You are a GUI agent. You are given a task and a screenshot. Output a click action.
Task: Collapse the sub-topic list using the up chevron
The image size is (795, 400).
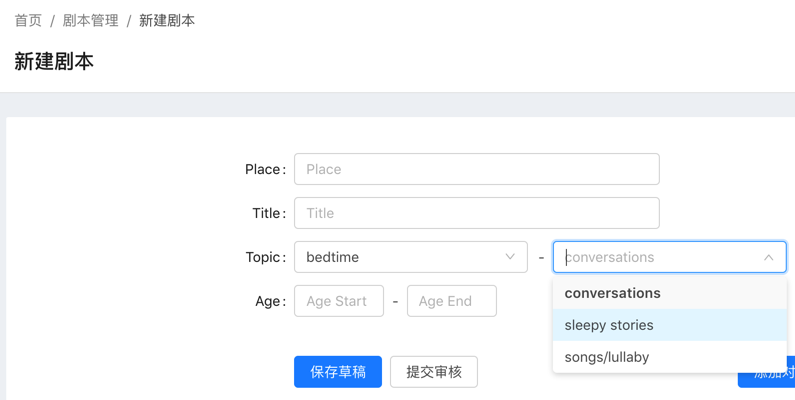(768, 257)
